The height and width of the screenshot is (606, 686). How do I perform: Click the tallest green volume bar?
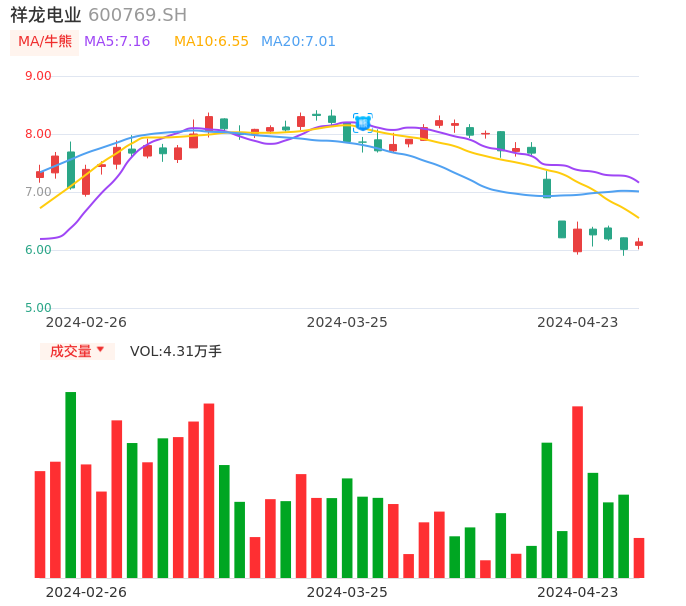(71, 484)
